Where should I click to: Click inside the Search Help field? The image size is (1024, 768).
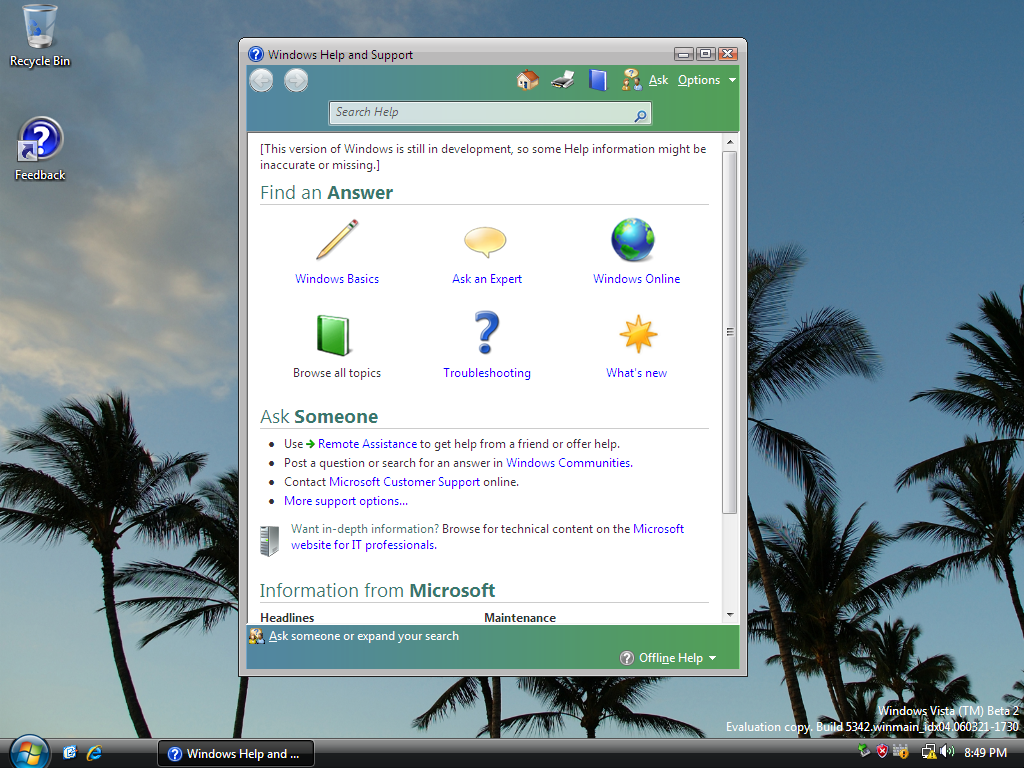[x=480, y=113]
